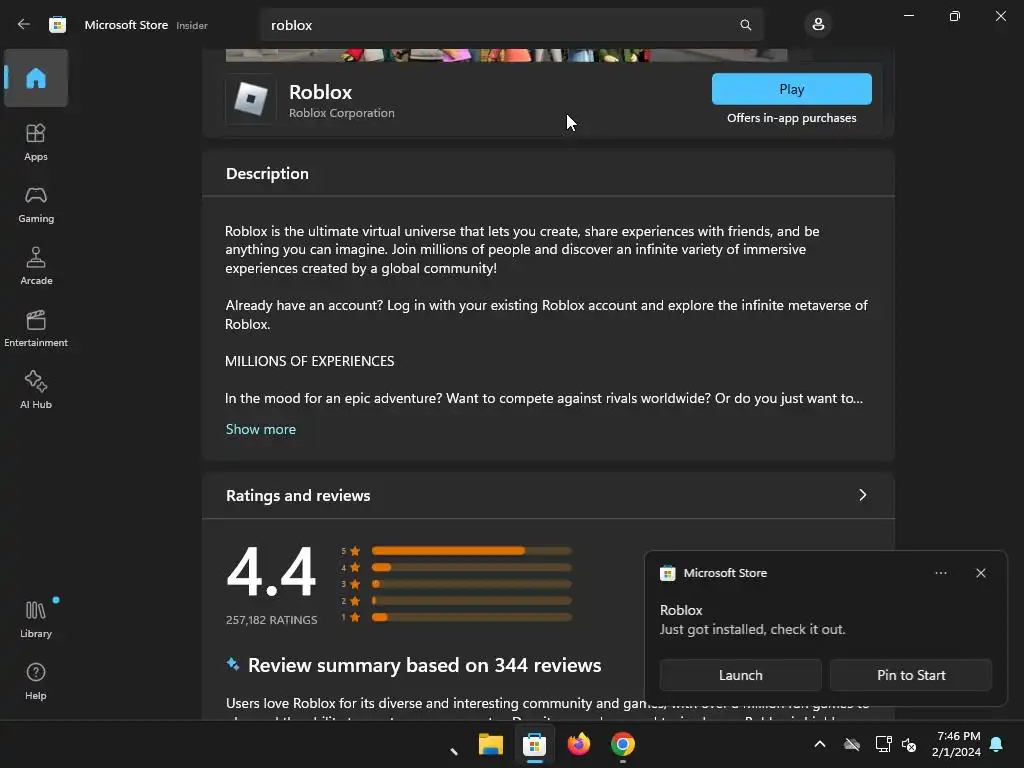Open Firefox from the taskbar

click(579, 744)
